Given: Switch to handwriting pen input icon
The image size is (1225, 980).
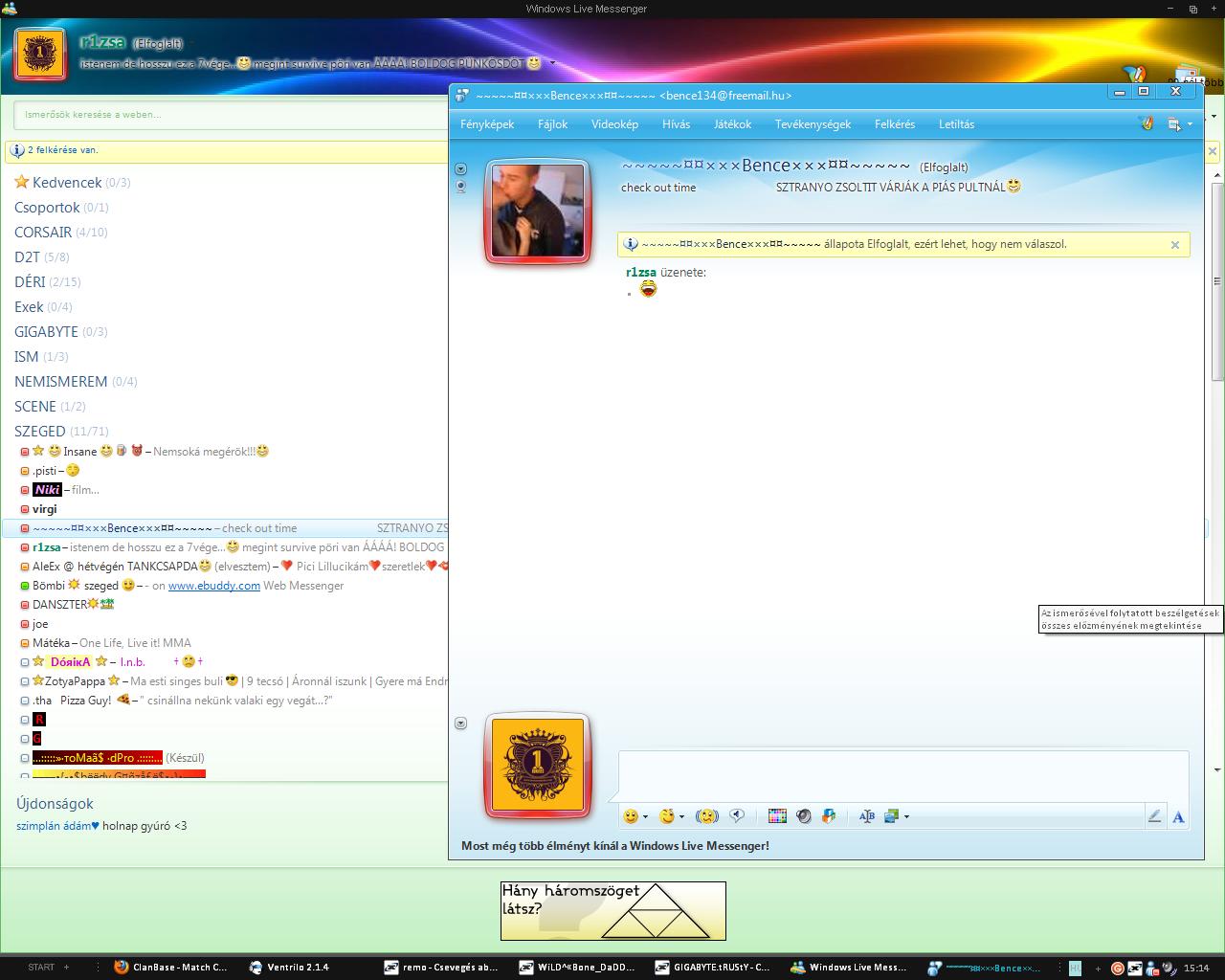Looking at the screenshot, I should pyautogui.click(x=1154, y=816).
